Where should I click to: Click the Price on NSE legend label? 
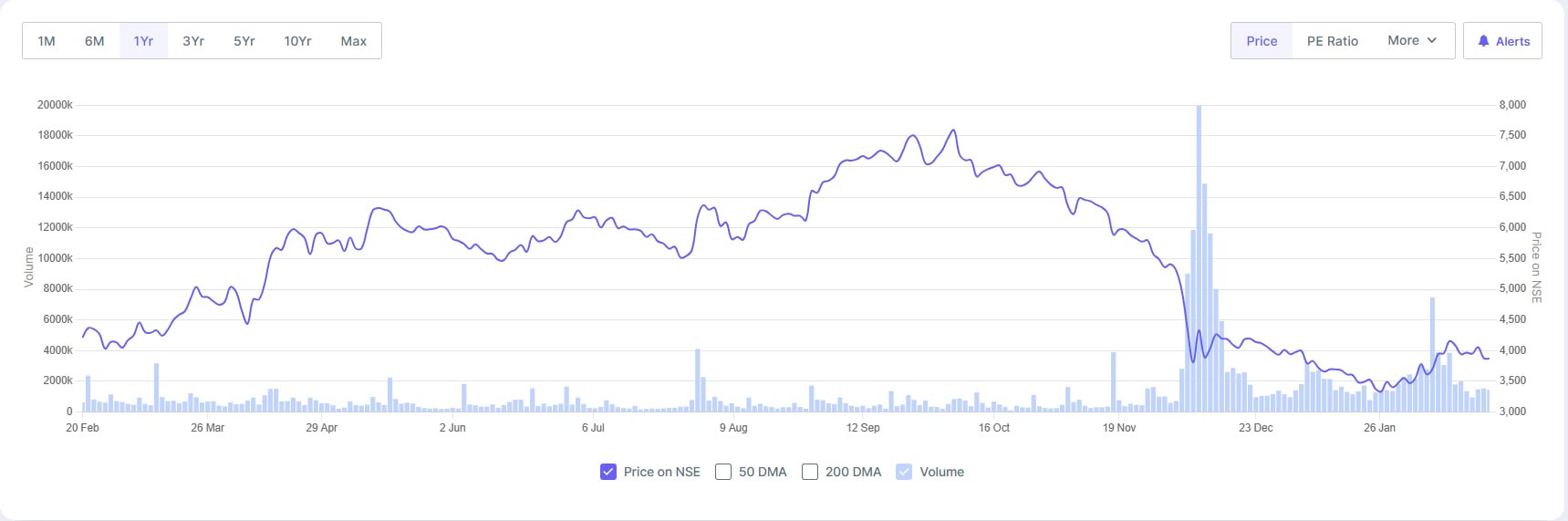point(661,472)
